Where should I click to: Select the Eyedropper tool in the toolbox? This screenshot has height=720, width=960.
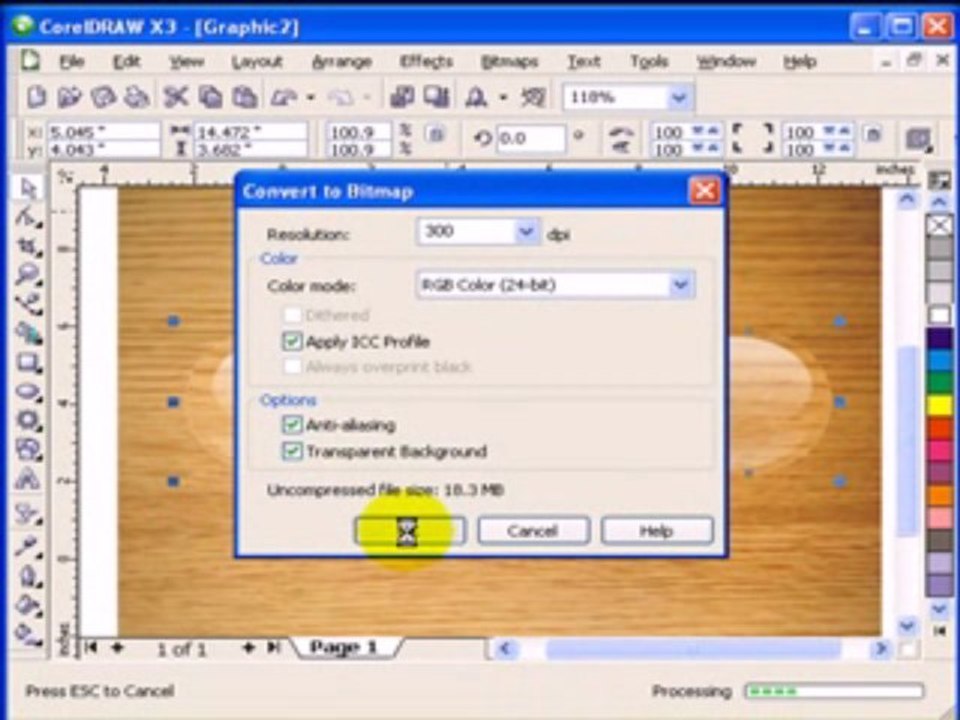[28, 545]
